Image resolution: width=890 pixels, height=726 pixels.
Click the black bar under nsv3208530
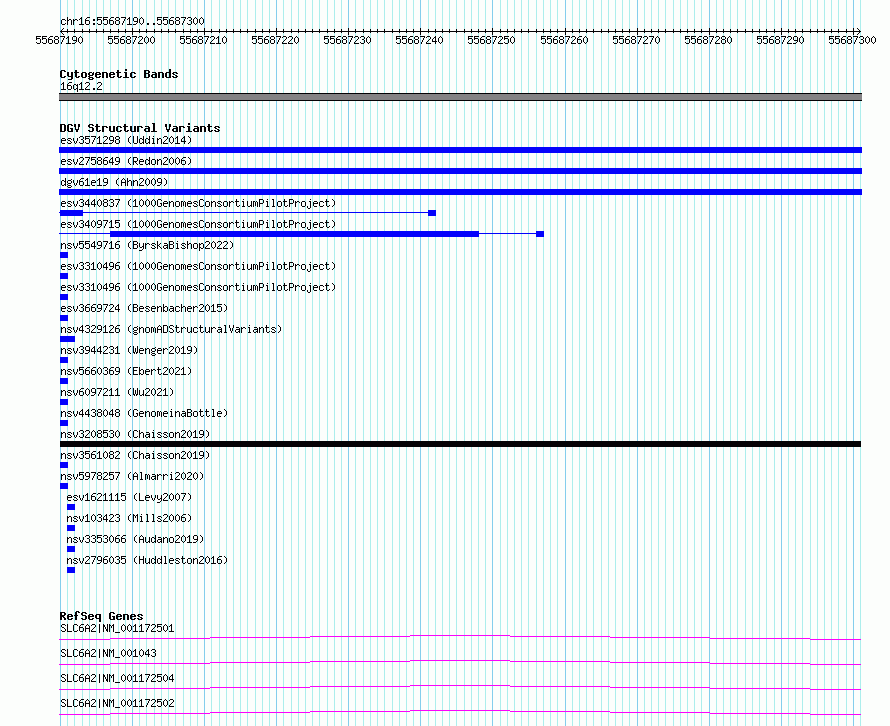point(460,444)
